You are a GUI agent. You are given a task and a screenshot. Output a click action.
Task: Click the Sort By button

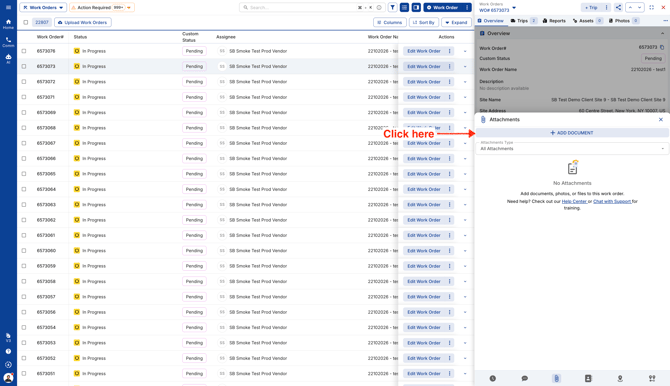pyautogui.click(x=423, y=22)
